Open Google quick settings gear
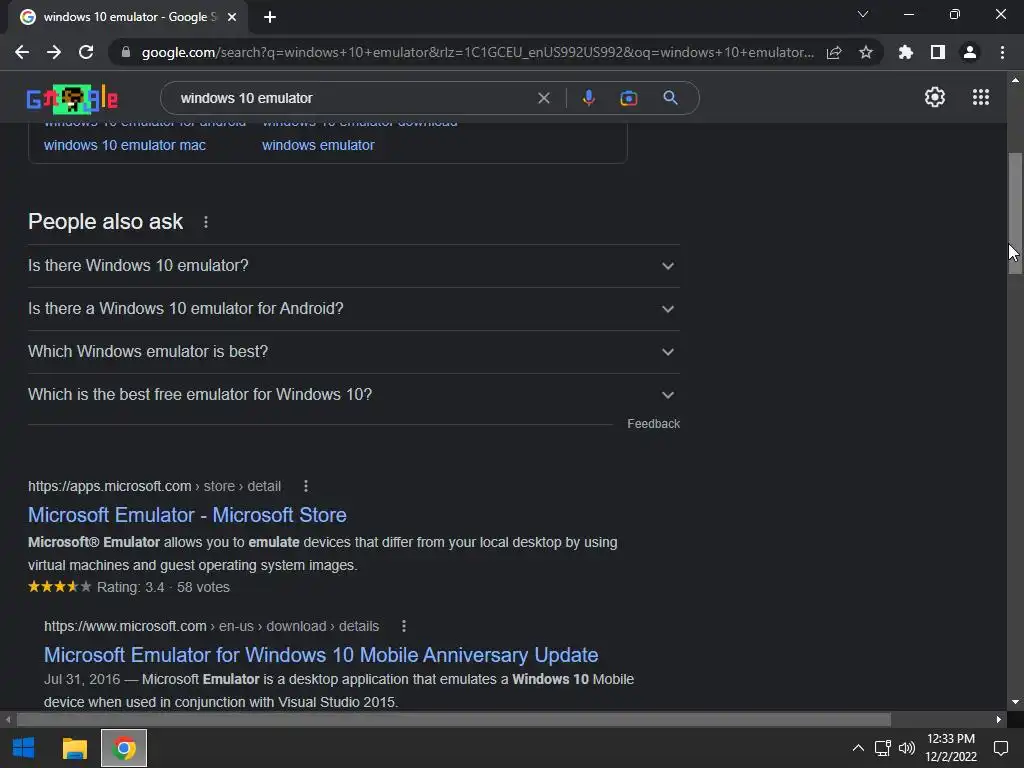1024x768 pixels. pyautogui.click(x=935, y=97)
